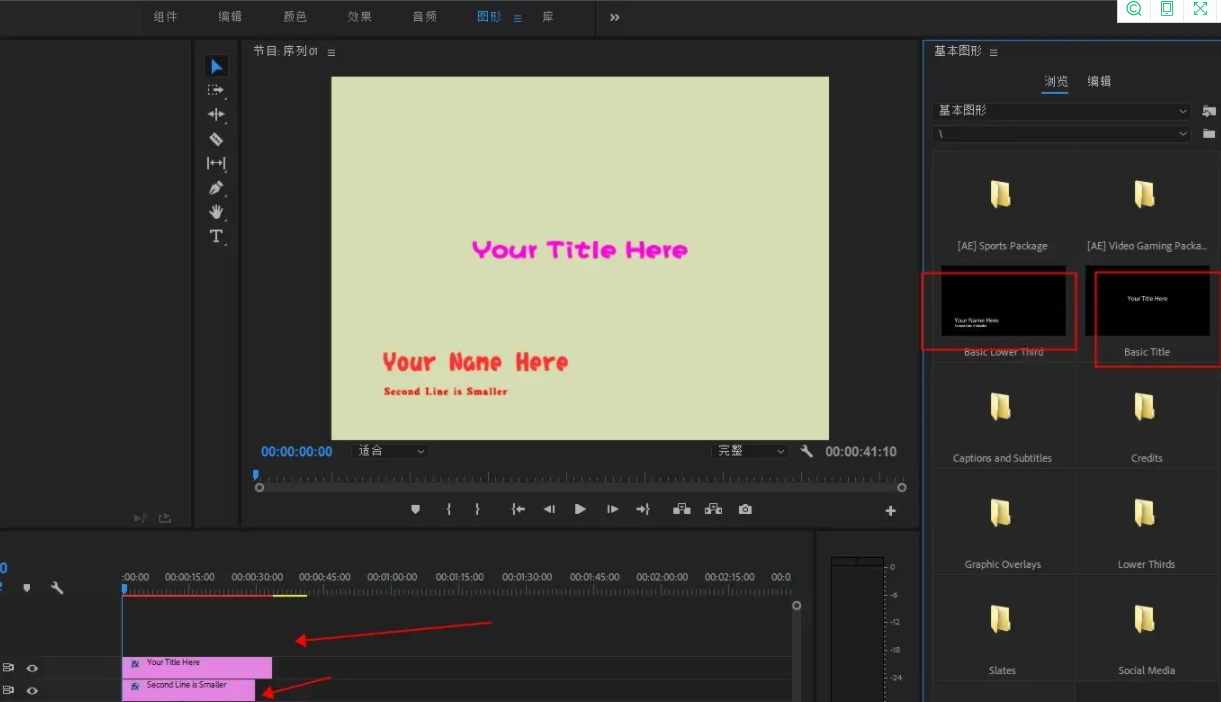Click the Extract button

coord(713,509)
